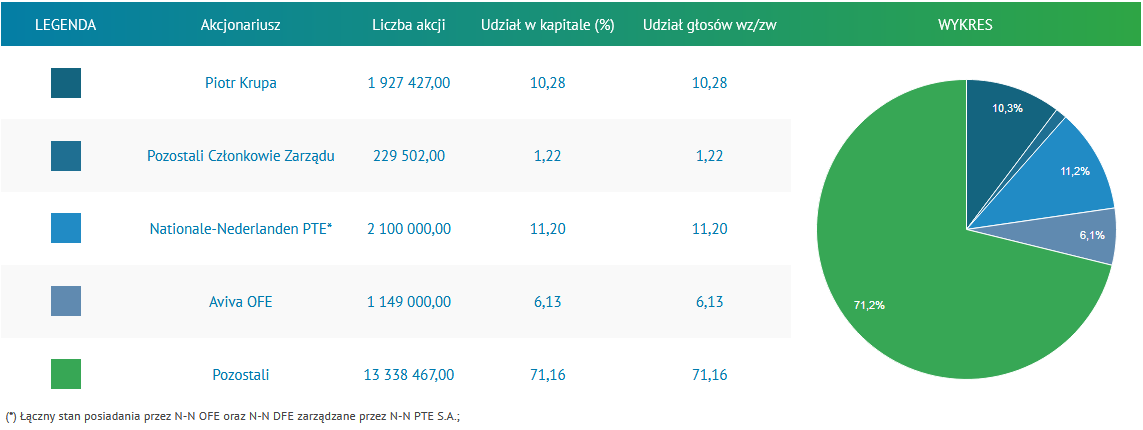Click the Aviva OFE legend color square

tap(66, 301)
